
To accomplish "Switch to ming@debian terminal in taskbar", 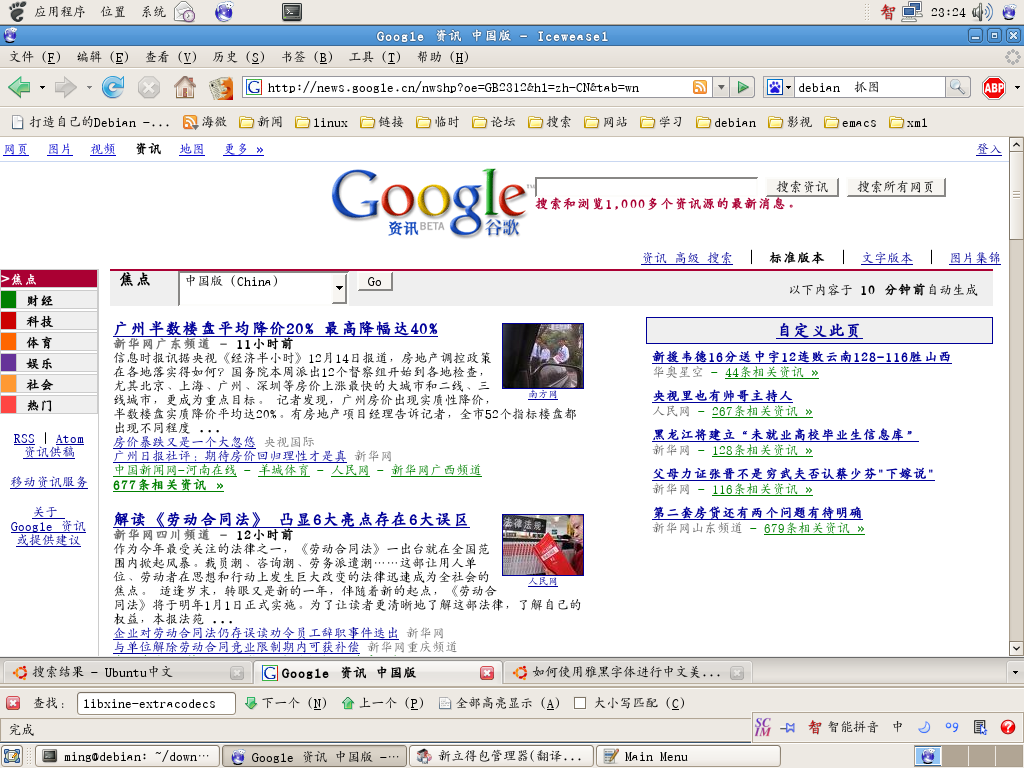I will 128,756.
